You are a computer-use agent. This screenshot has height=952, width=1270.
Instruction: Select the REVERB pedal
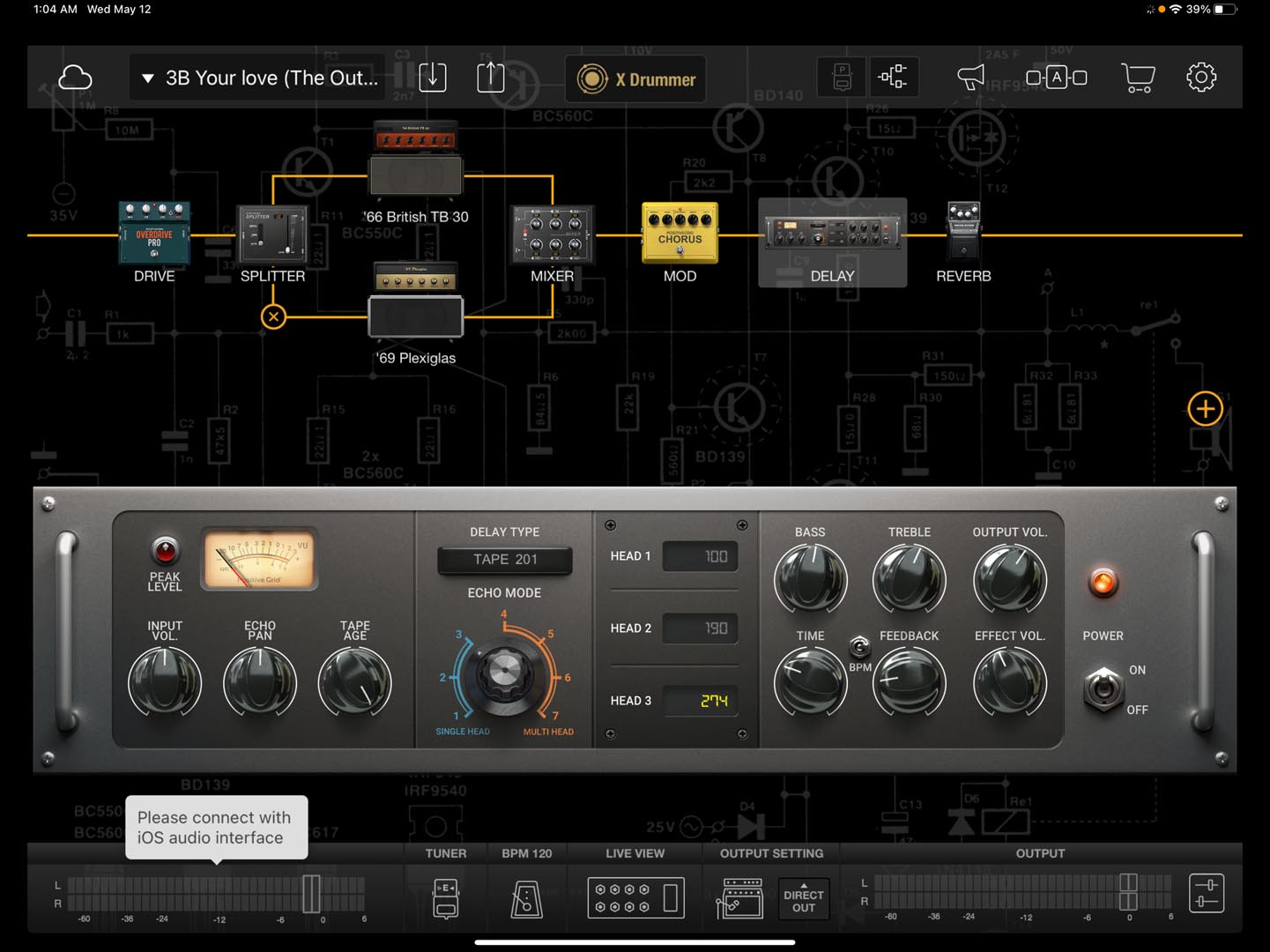tap(963, 231)
